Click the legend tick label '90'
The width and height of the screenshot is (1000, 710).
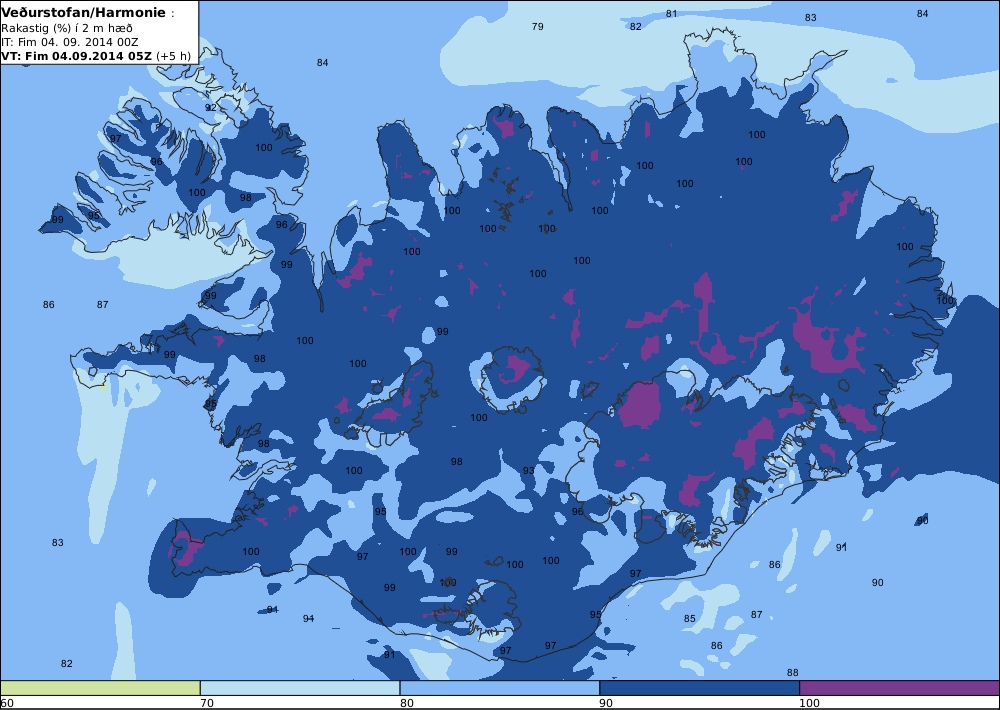point(607,703)
